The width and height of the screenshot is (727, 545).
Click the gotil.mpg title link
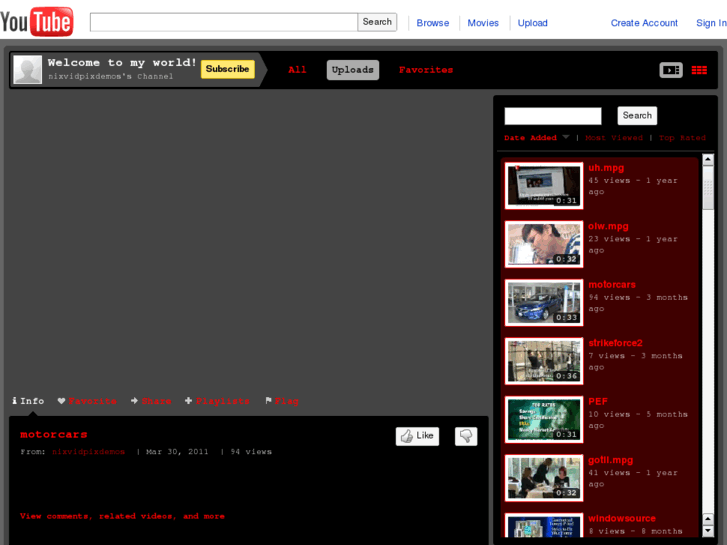click(610, 460)
